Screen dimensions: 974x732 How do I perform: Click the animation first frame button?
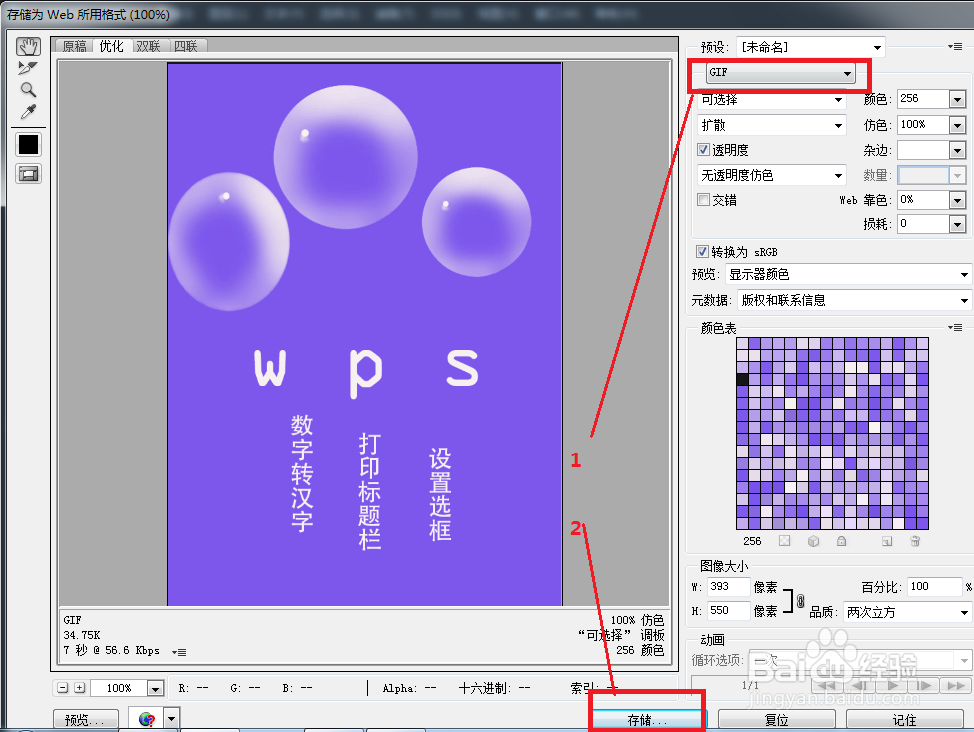coord(827,685)
